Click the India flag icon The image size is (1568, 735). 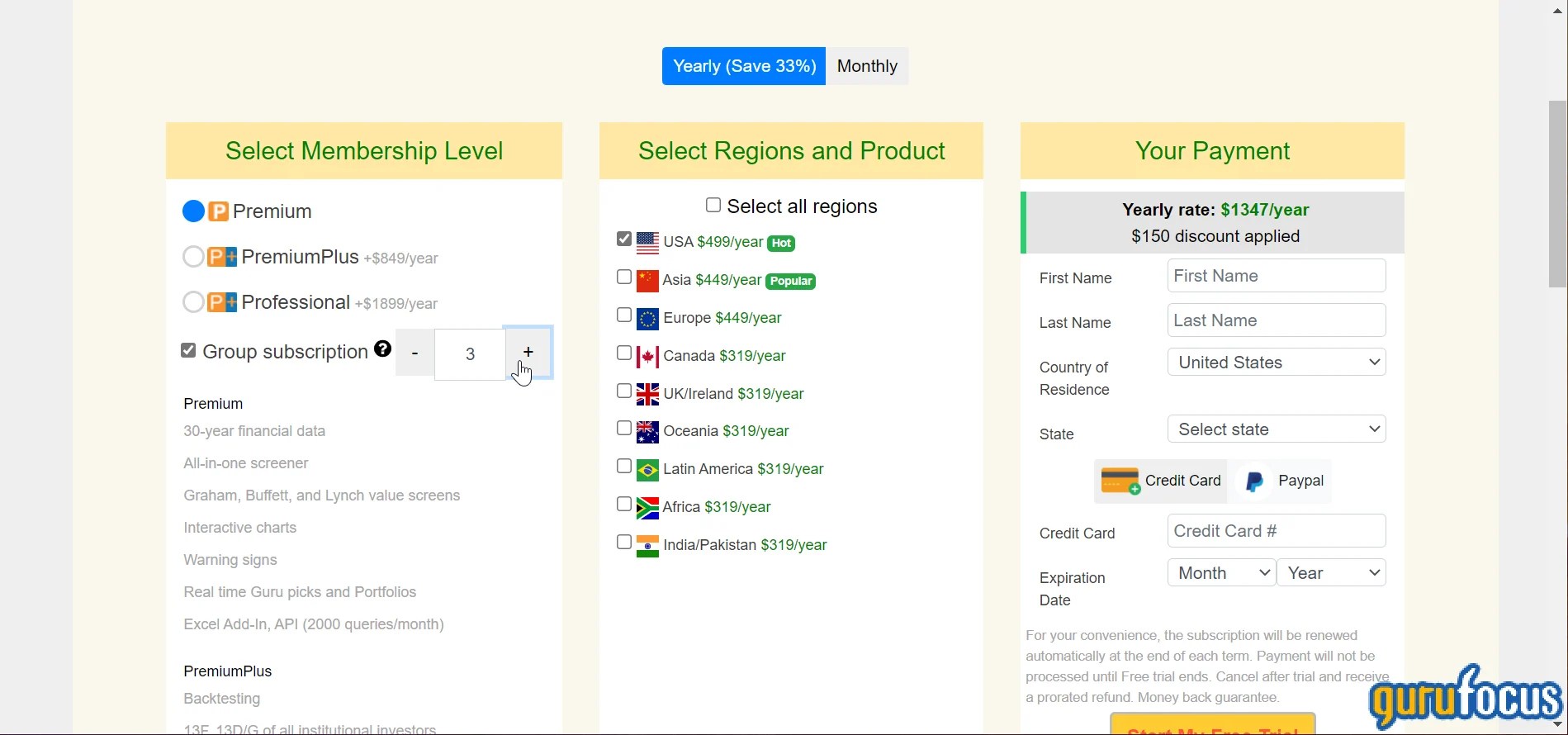[647, 546]
